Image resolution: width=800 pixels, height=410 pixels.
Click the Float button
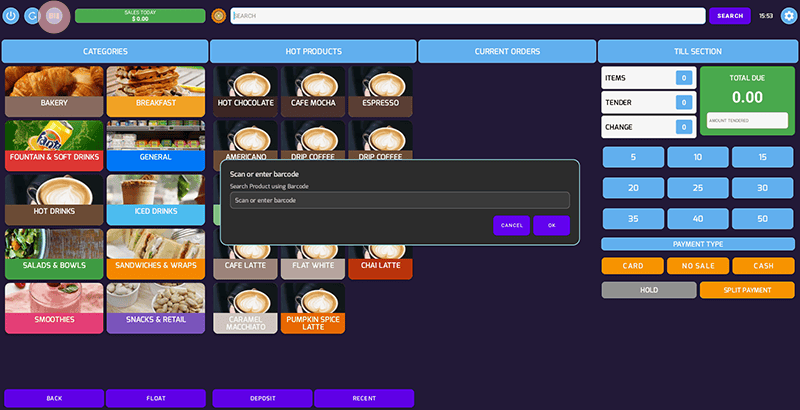pos(156,398)
